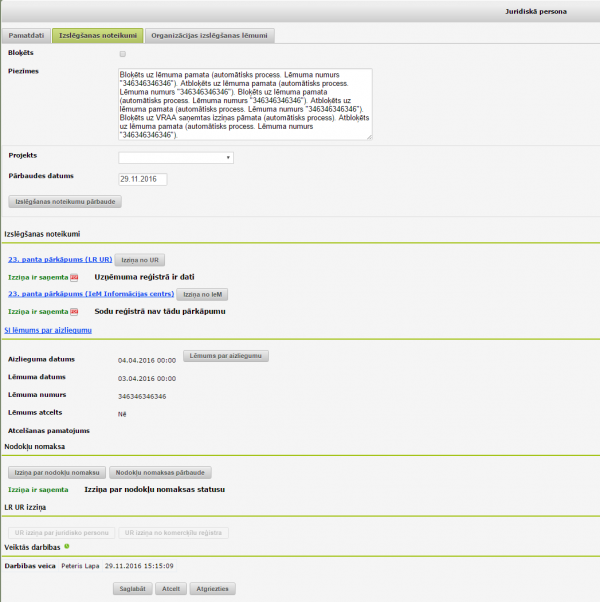
Task: Click Izslēgšanas noteikumu pārbaude button
Action: point(66,201)
